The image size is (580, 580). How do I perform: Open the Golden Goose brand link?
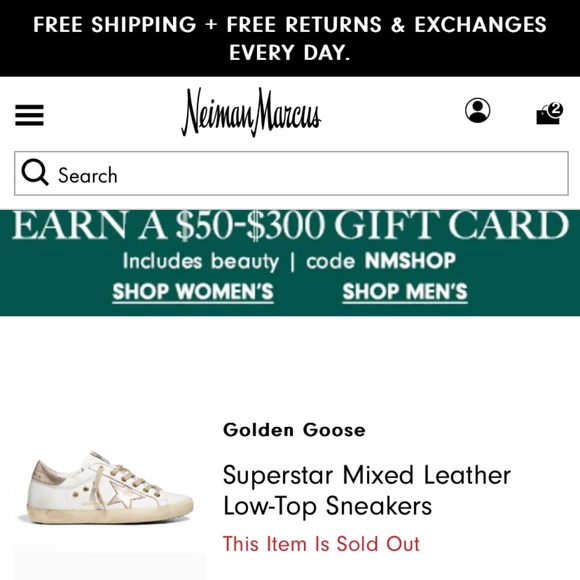click(x=294, y=430)
